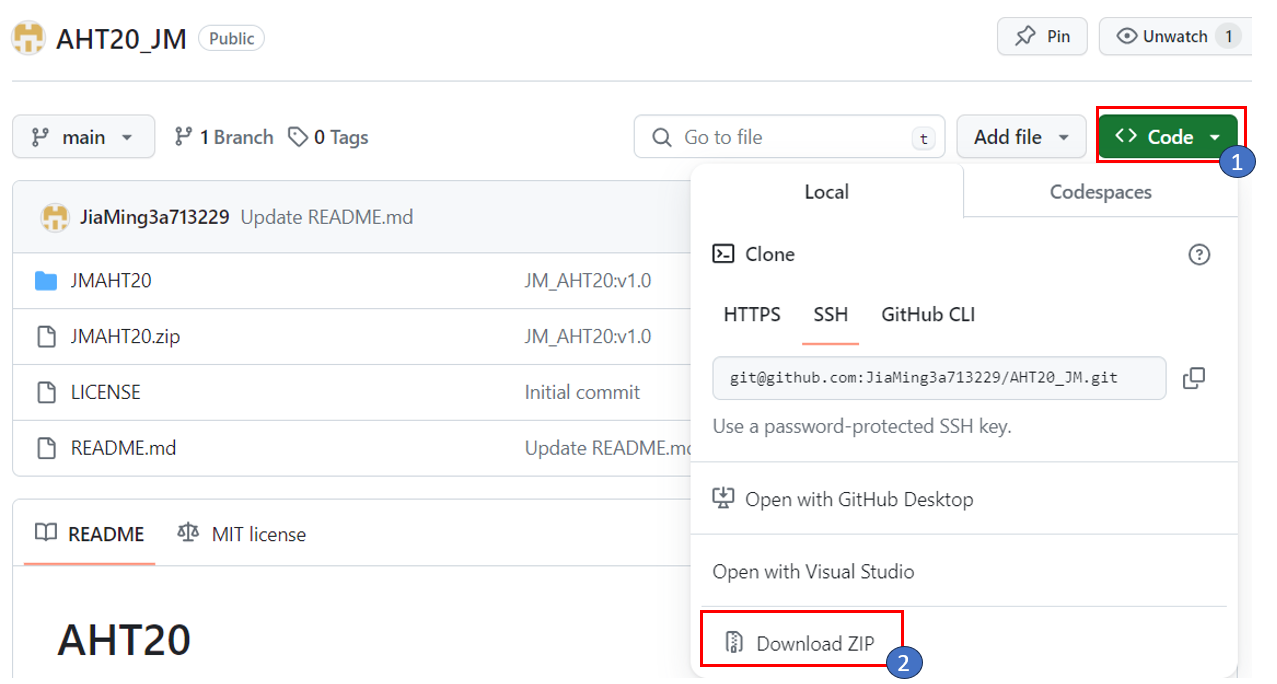The height and width of the screenshot is (684, 1277).
Task: Click the LICENSE file icon
Action: (46, 392)
